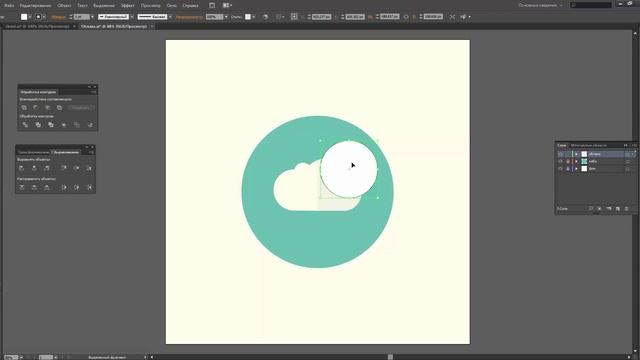640x360 pixels.
Task: Click the fill color swatch in control bar
Action: click(x=24, y=17)
